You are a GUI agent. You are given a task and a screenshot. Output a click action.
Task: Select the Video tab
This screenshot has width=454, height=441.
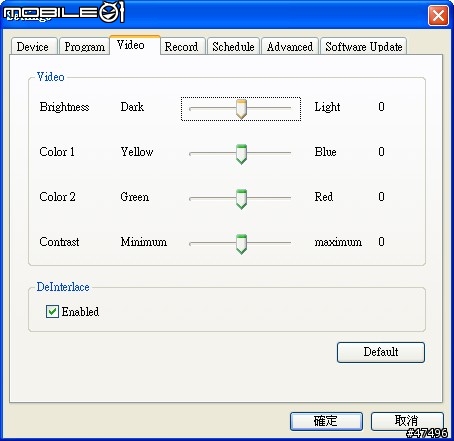pos(135,45)
